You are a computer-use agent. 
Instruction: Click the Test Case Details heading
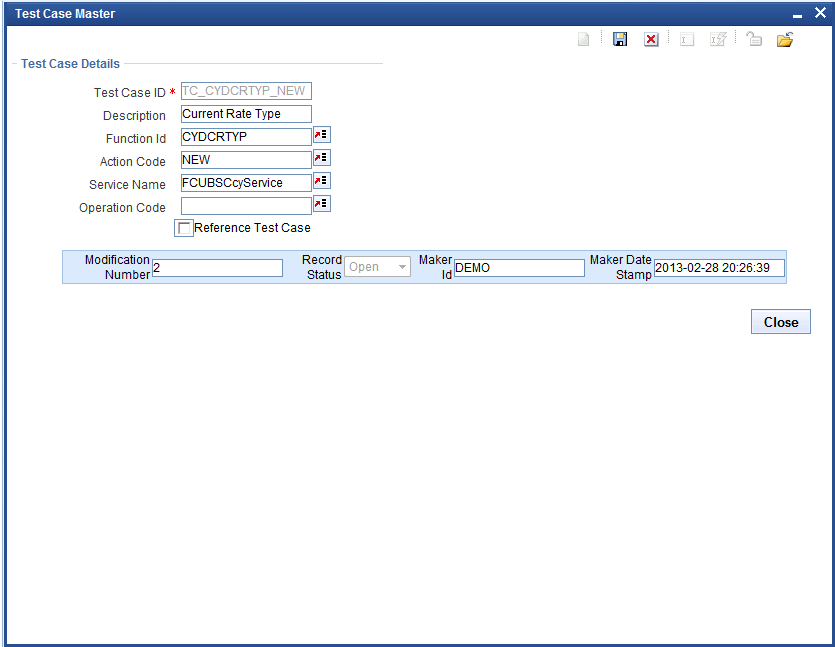(x=70, y=64)
